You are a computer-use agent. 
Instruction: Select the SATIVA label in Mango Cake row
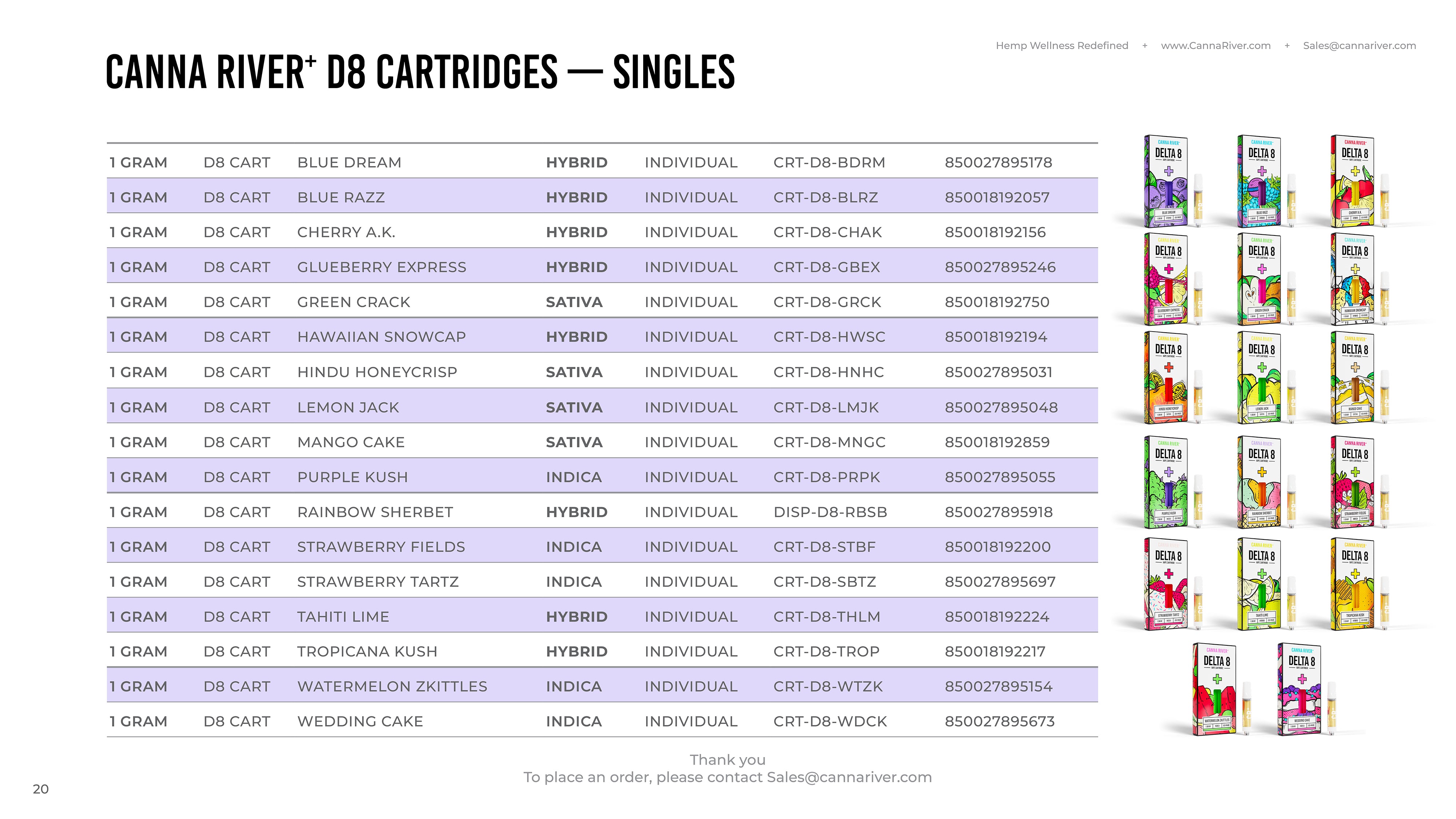pyautogui.click(x=574, y=442)
